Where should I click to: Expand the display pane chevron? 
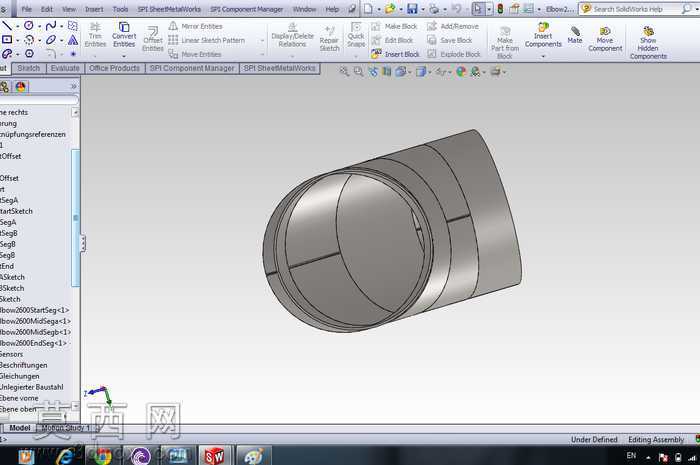(x=74, y=87)
